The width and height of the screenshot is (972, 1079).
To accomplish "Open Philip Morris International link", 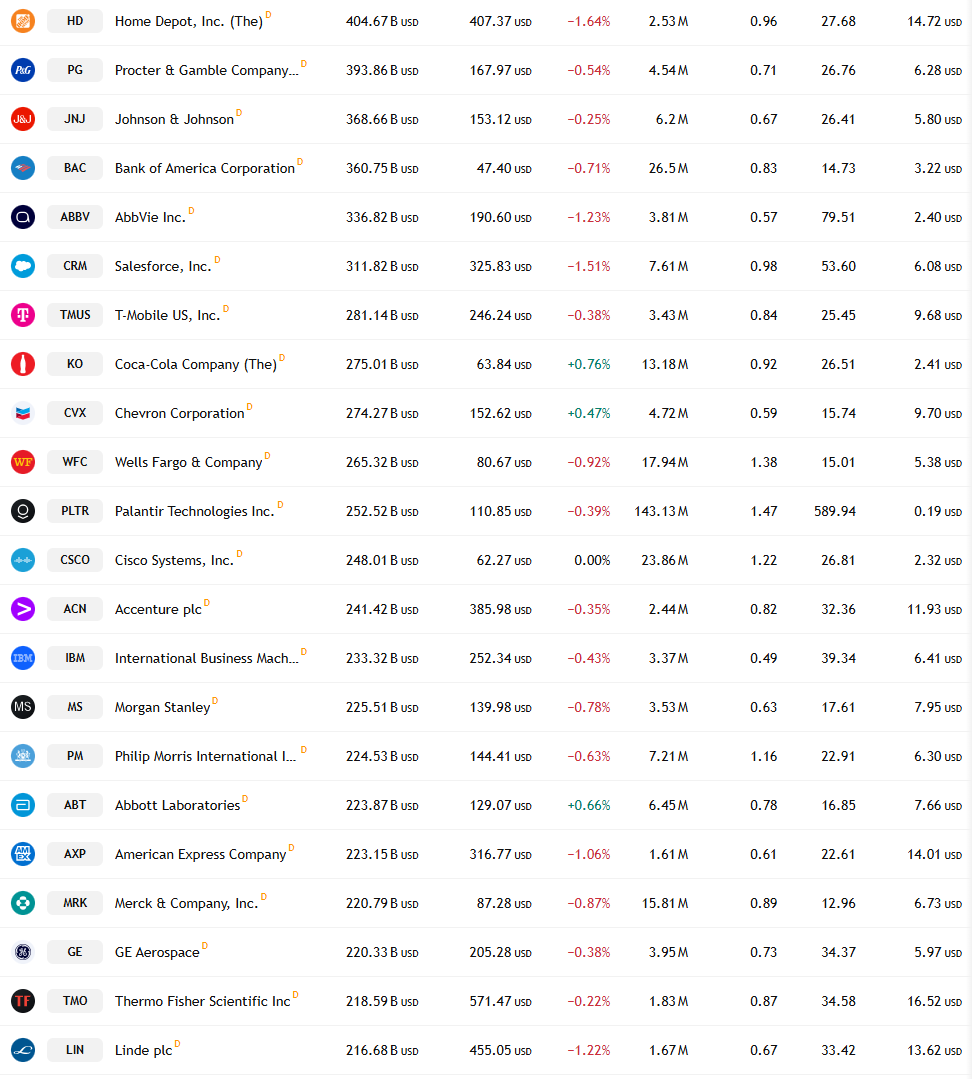I will (205, 756).
